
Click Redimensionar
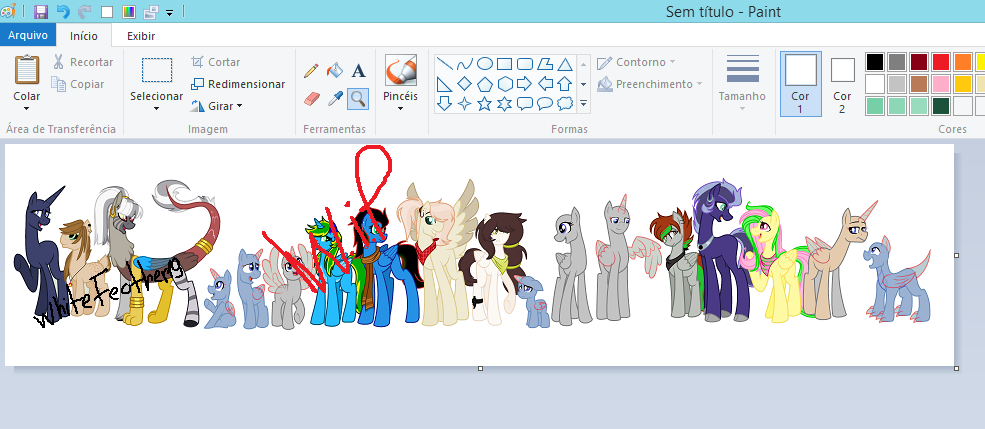237,84
